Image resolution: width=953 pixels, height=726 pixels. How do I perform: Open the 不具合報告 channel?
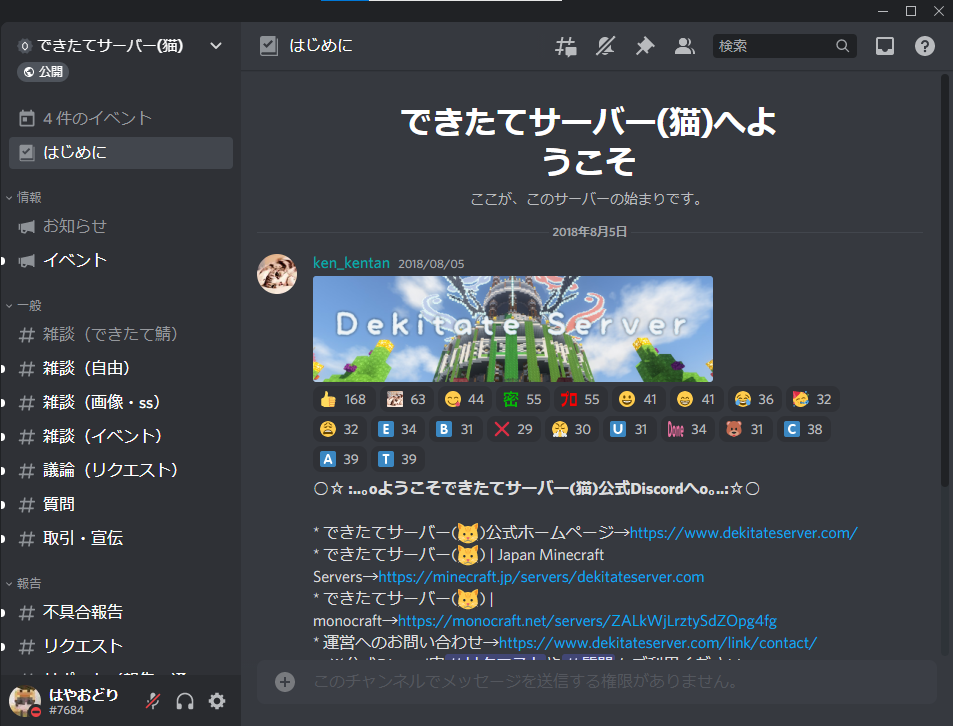tap(121, 612)
